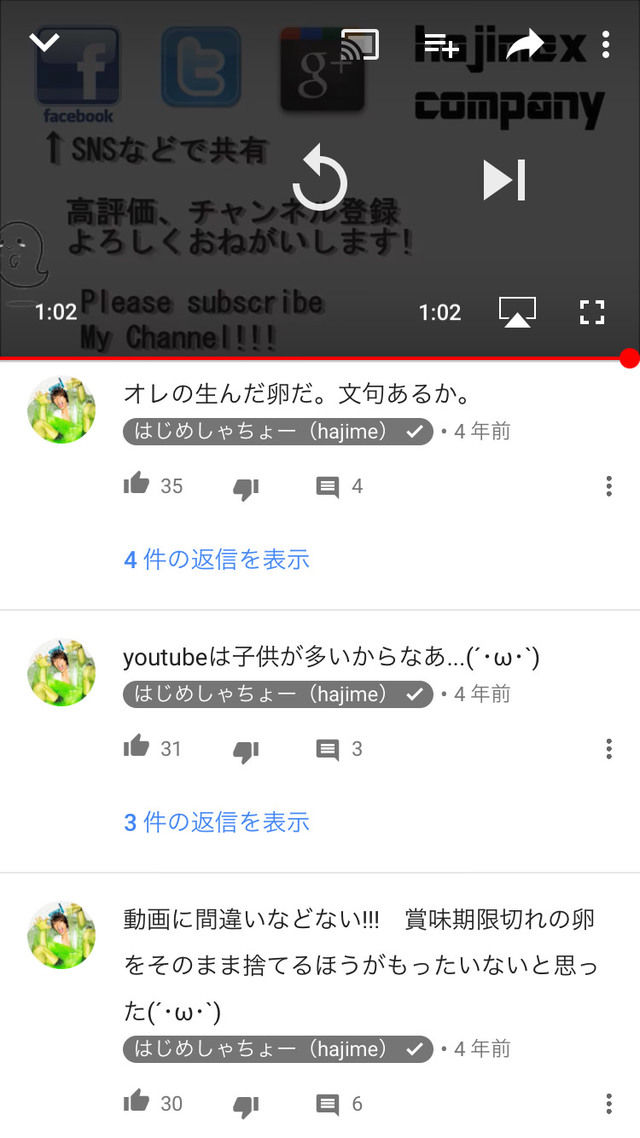Expand 3 件の返信を表示 replies
The image size is (640, 1138).
point(217,822)
